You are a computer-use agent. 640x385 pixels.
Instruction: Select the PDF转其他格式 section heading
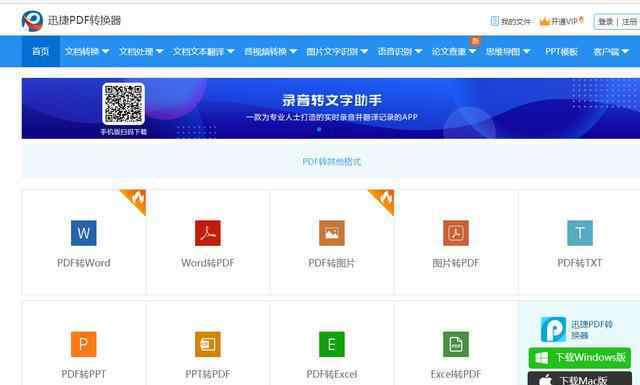pyautogui.click(x=332, y=162)
